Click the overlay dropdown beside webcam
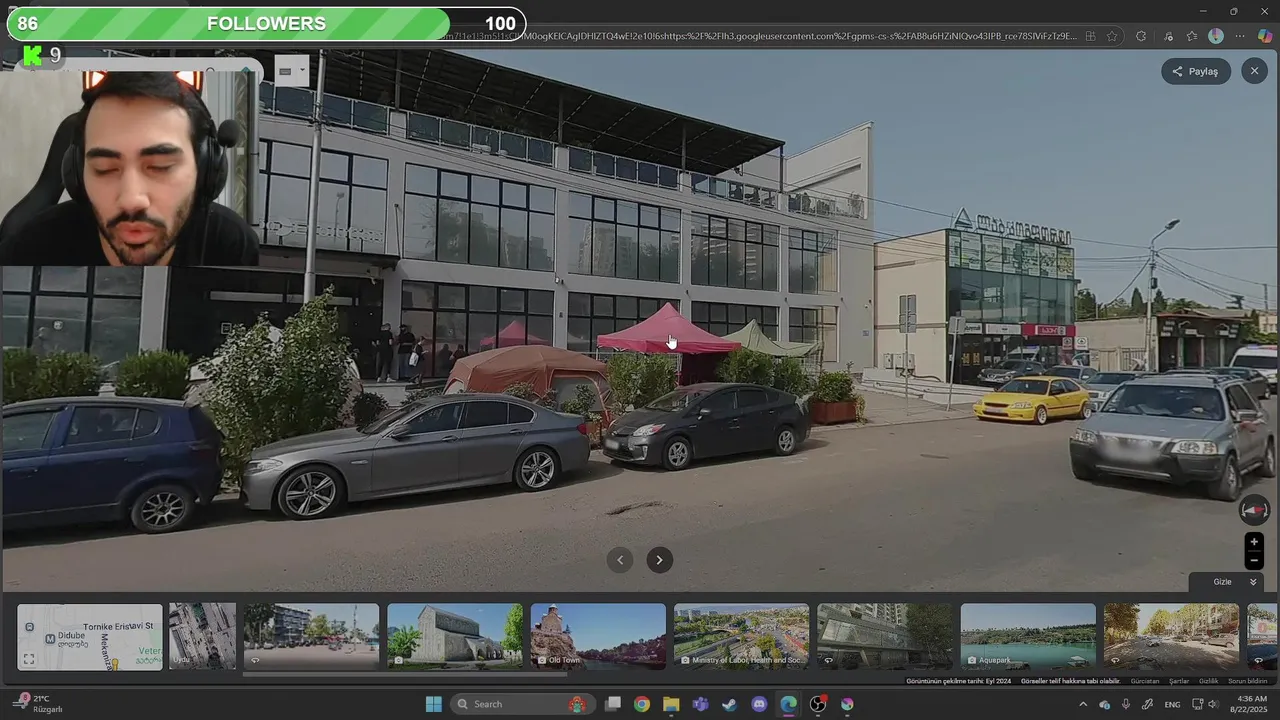 (x=292, y=71)
